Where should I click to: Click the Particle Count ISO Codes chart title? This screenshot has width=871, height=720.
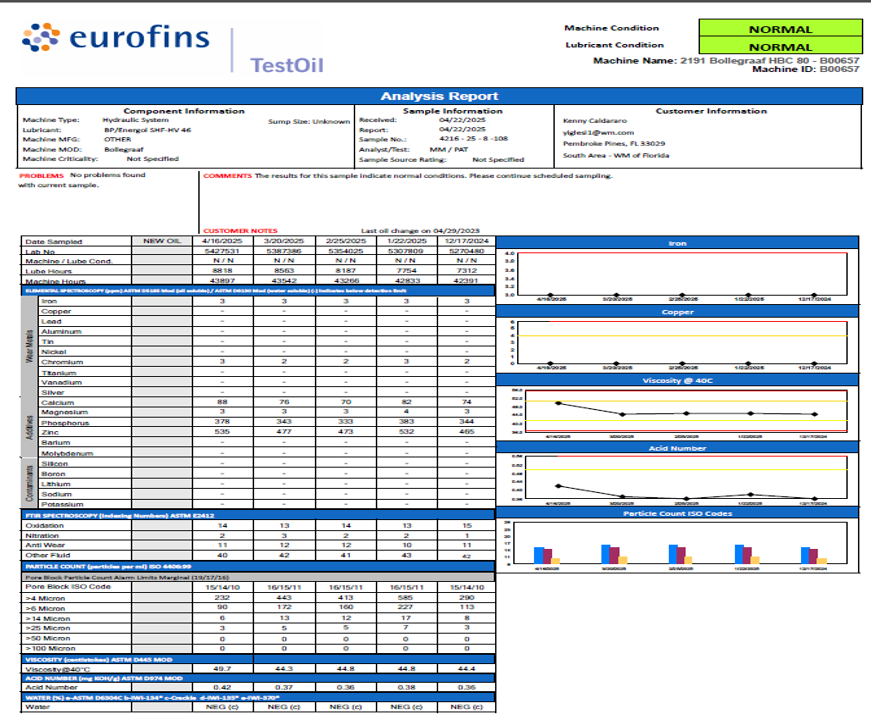(677, 513)
